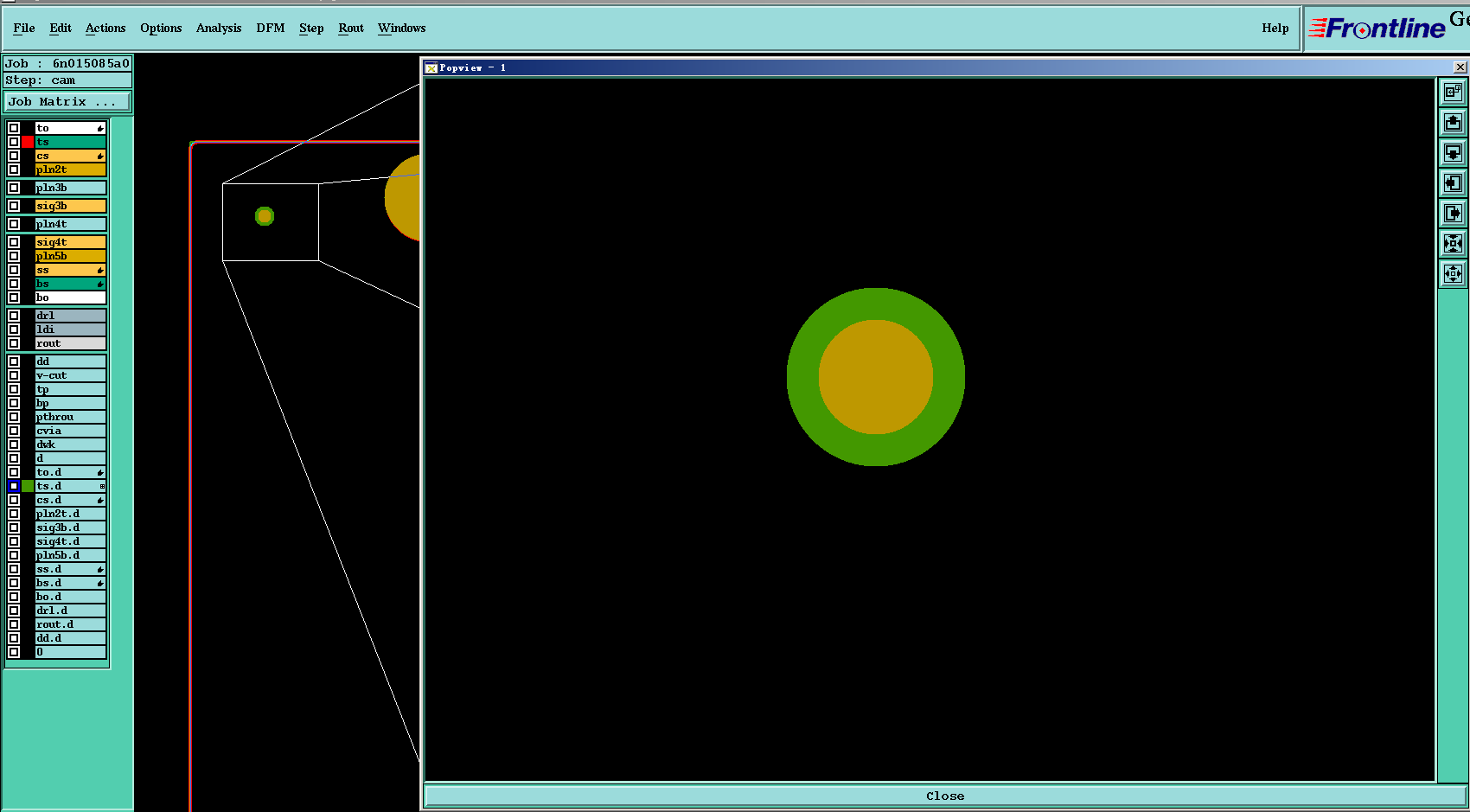Click the small pad in main canvas
This screenshot has width=1470, height=812.
[265, 216]
